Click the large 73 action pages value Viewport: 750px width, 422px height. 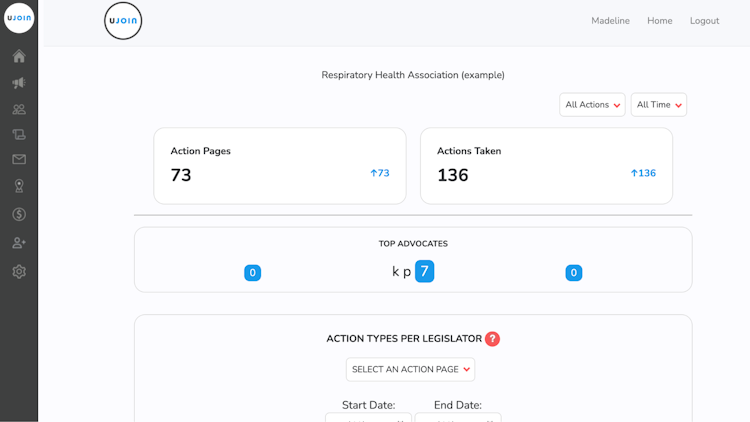pyautogui.click(x=181, y=175)
